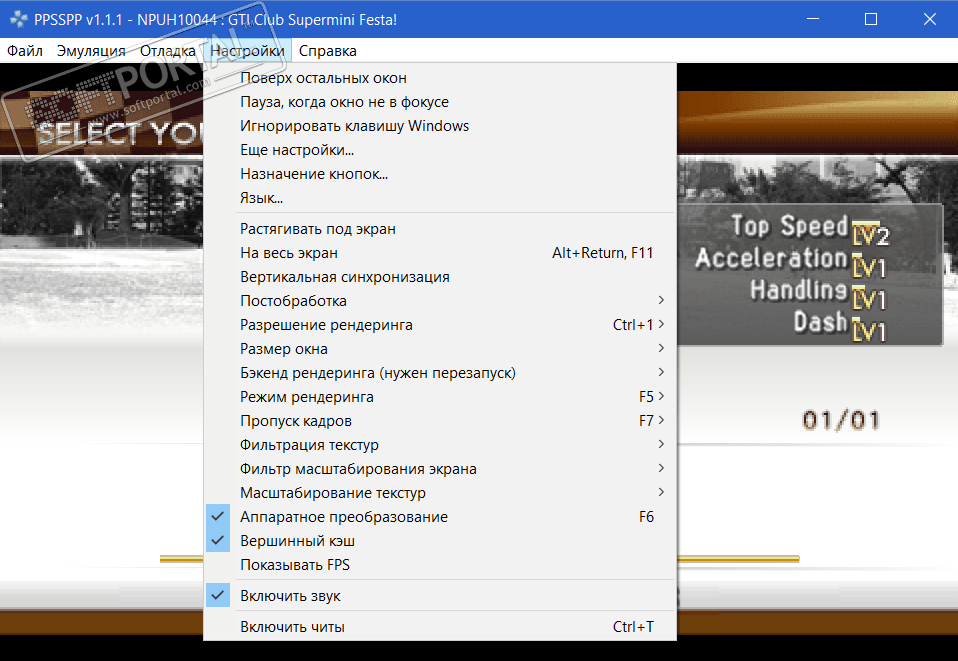Click the Dash stat in game
This screenshot has height=661, width=958.
839,324
